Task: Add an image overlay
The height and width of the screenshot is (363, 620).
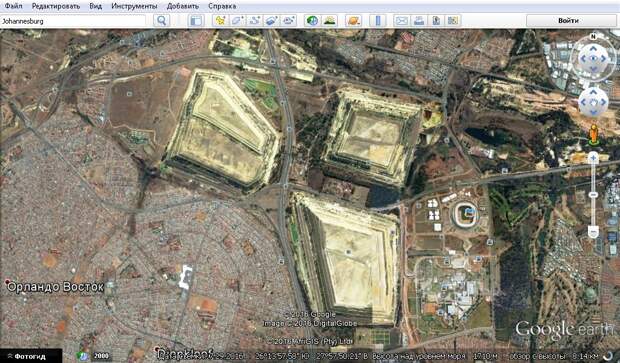Action: [x=271, y=21]
